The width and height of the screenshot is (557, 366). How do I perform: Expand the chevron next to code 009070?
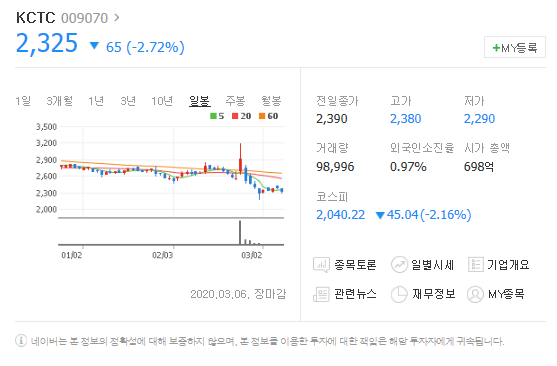(117, 17)
